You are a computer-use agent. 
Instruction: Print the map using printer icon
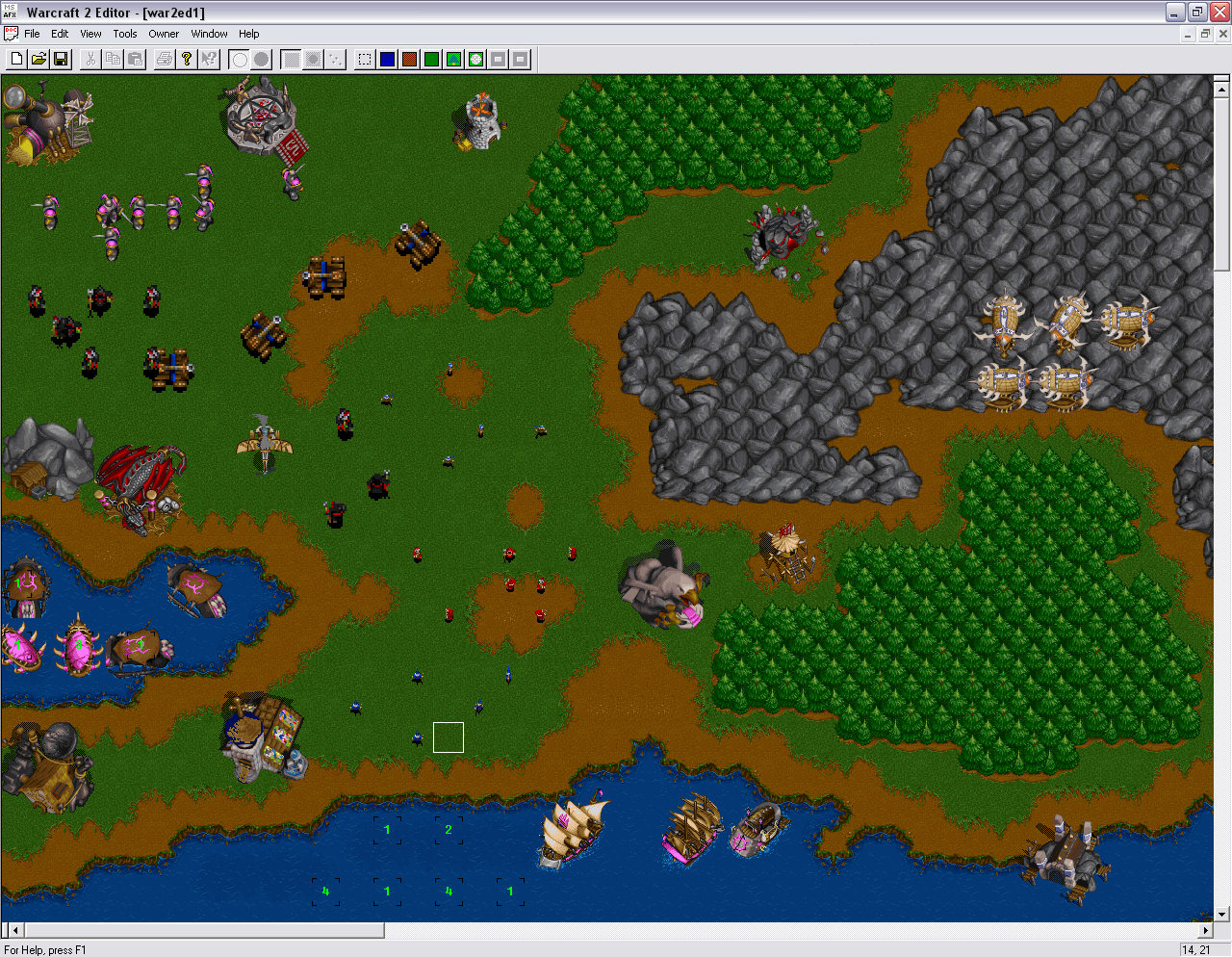[165, 60]
